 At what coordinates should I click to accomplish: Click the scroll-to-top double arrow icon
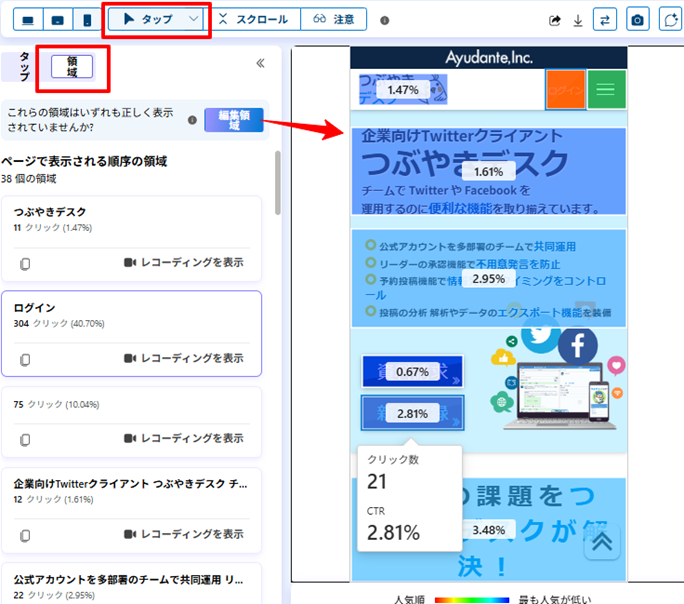(x=602, y=542)
